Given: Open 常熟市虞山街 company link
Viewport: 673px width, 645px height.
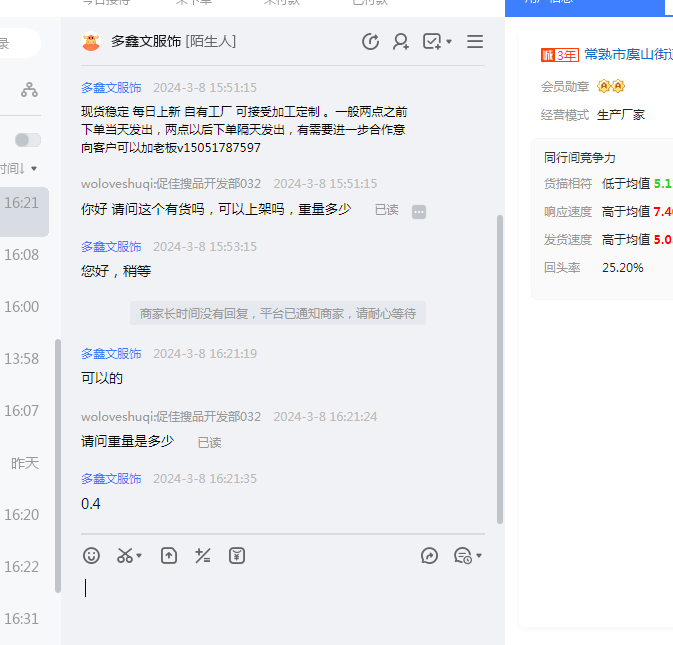Looking at the screenshot, I should (x=628, y=54).
